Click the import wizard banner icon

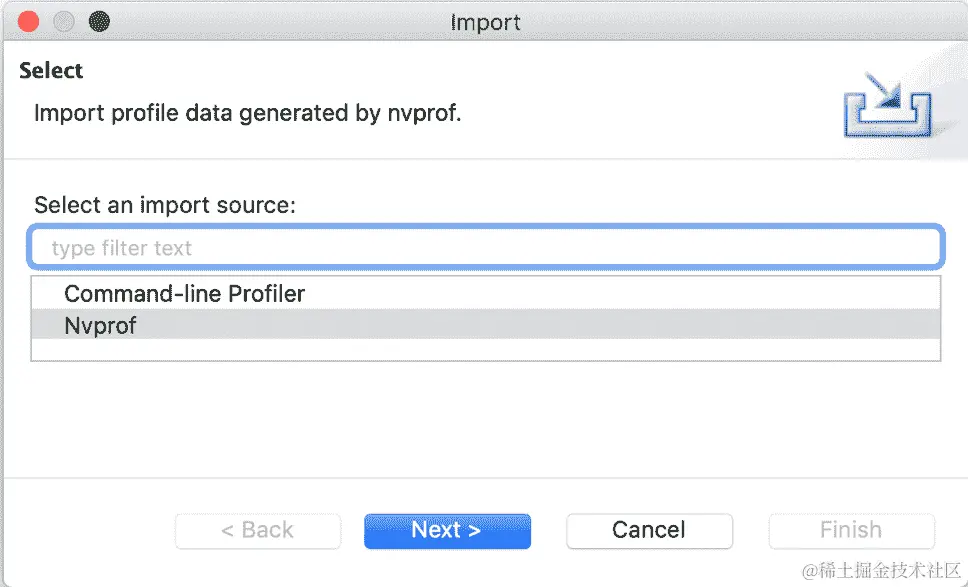(888, 107)
